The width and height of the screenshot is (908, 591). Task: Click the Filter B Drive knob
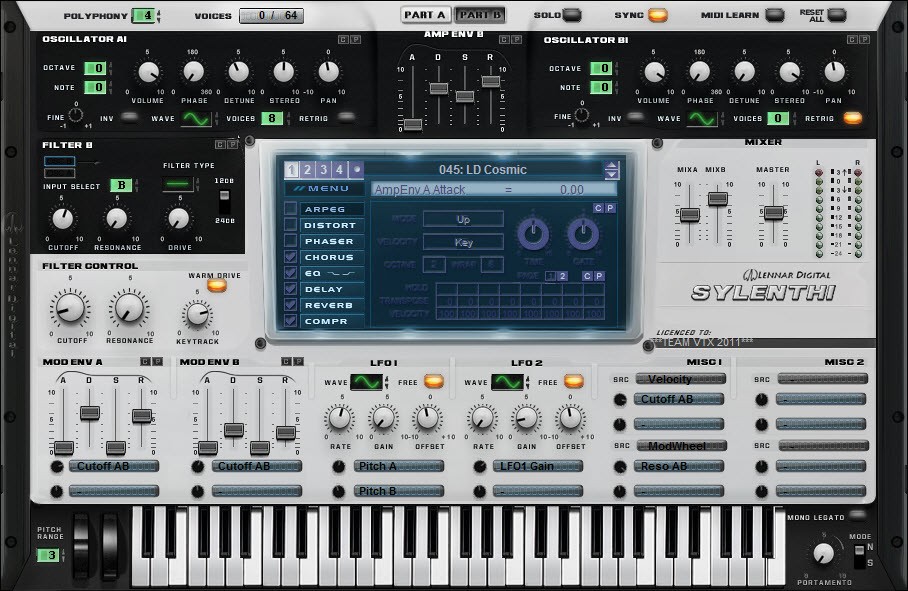click(x=178, y=219)
